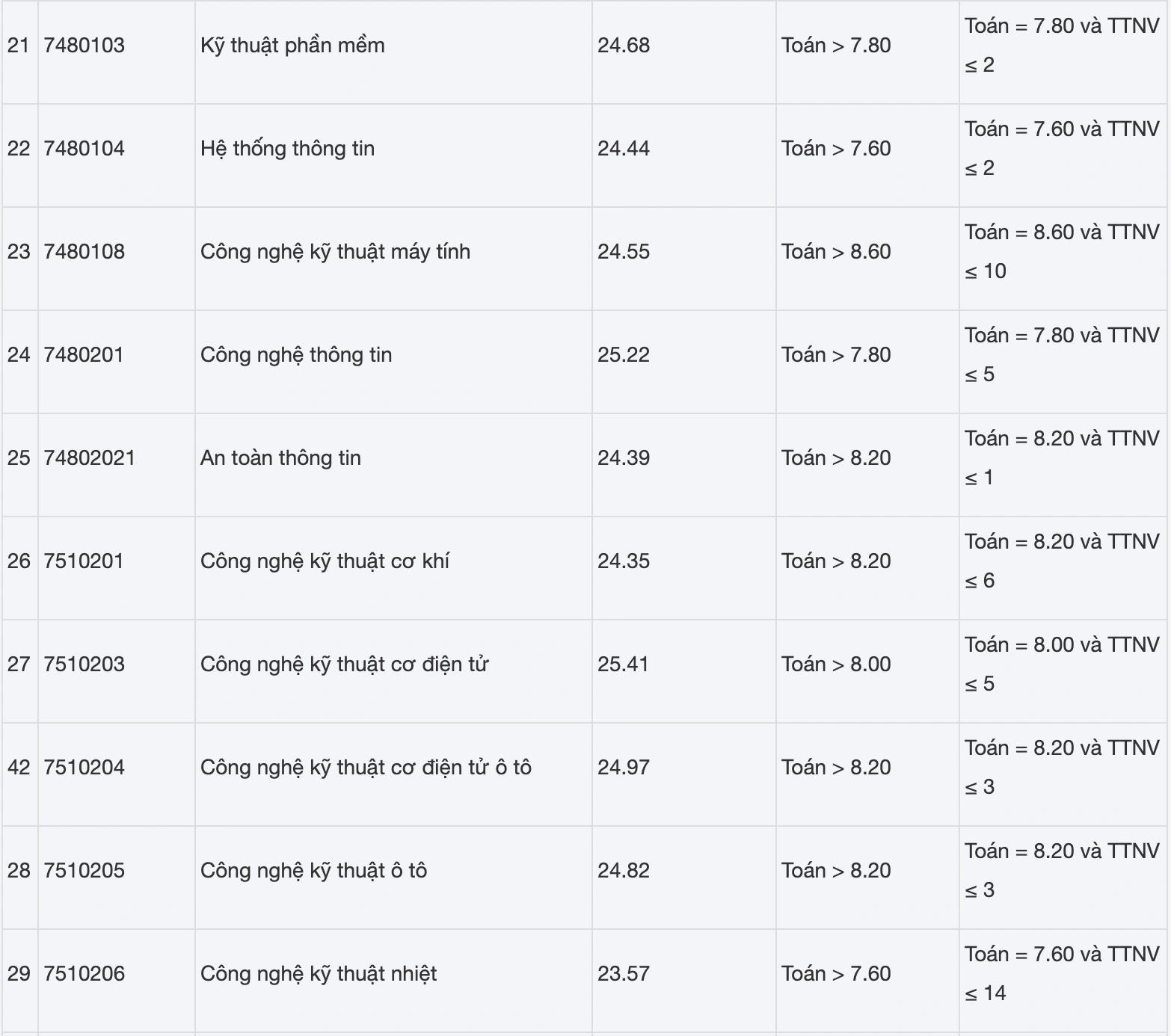Click 'Hệ thống thông tin' major name
1171x1036 pixels.
coord(287,149)
